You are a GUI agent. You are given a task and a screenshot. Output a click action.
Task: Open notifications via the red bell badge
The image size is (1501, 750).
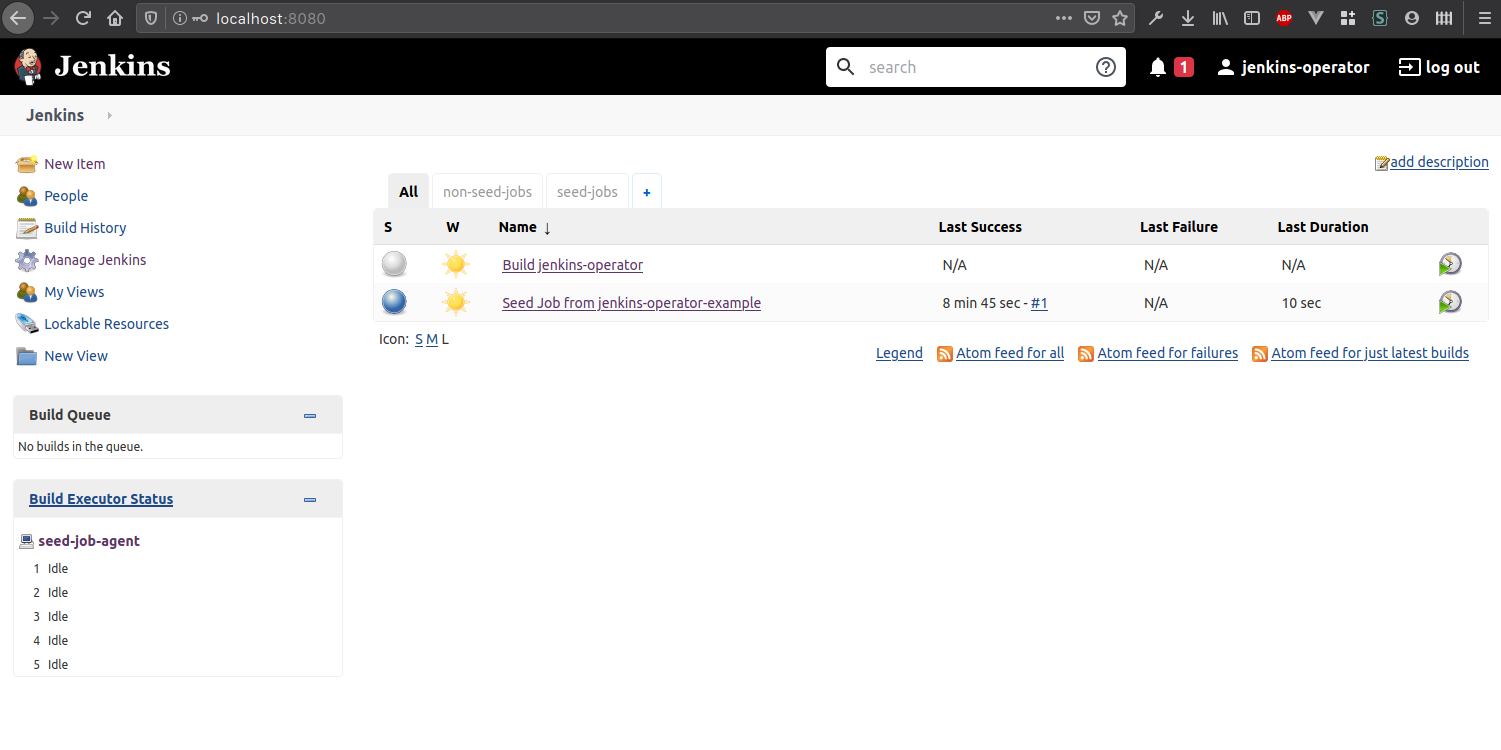[1170, 66]
